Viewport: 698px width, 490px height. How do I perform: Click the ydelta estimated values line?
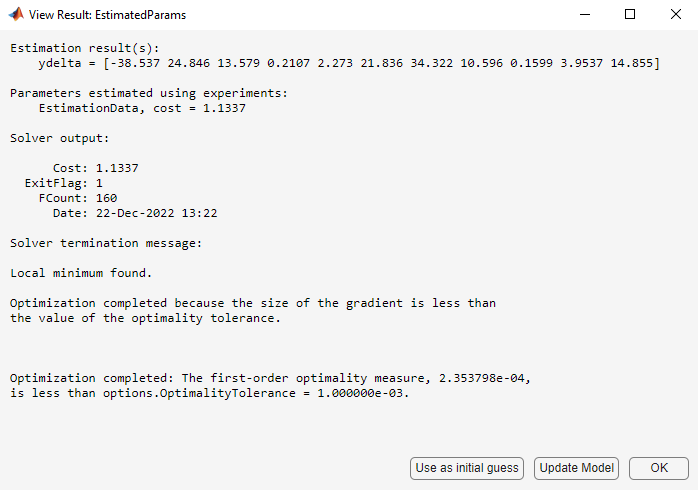click(x=349, y=63)
